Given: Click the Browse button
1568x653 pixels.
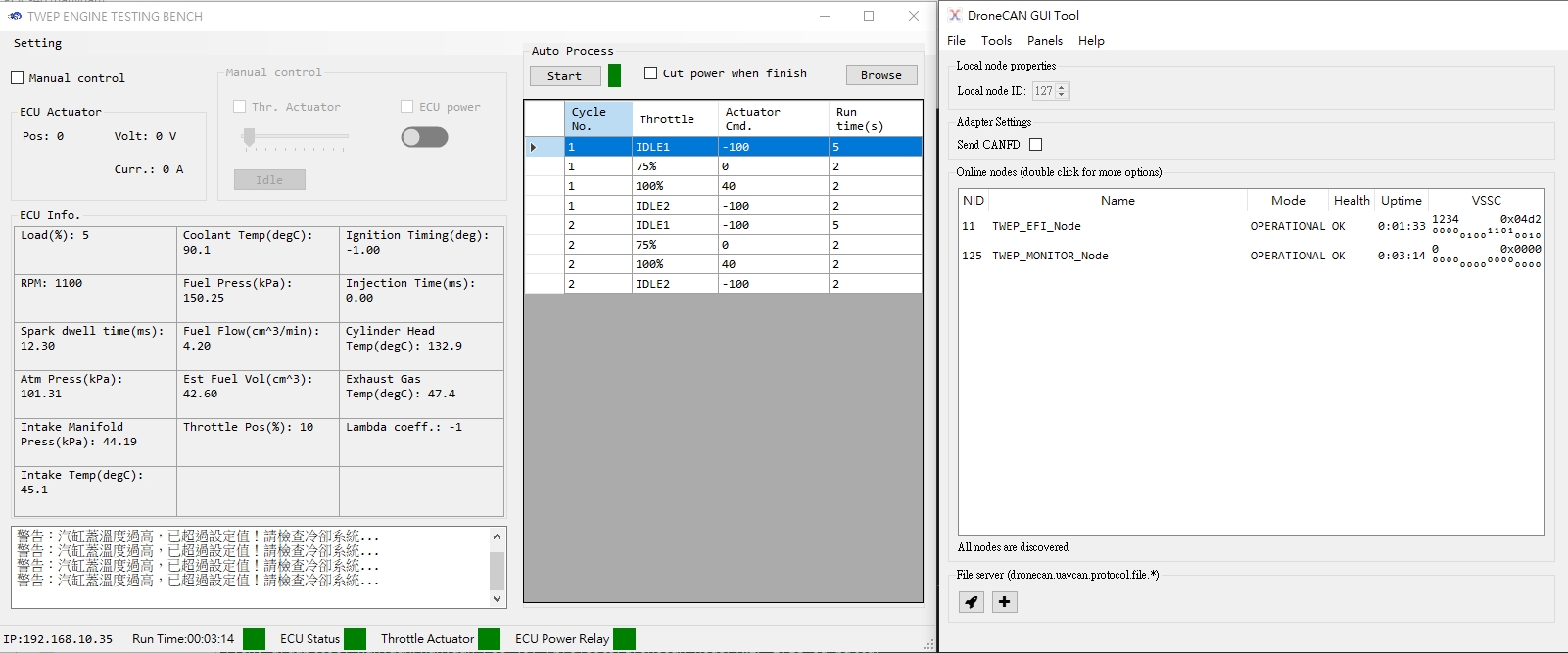Looking at the screenshot, I should pos(880,75).
